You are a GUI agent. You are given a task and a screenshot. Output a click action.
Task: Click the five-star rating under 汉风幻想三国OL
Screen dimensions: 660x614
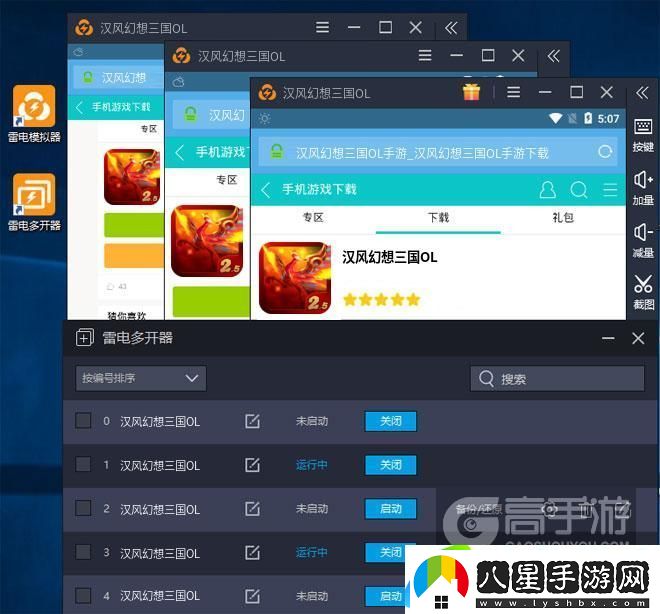(x=382, y=300)
